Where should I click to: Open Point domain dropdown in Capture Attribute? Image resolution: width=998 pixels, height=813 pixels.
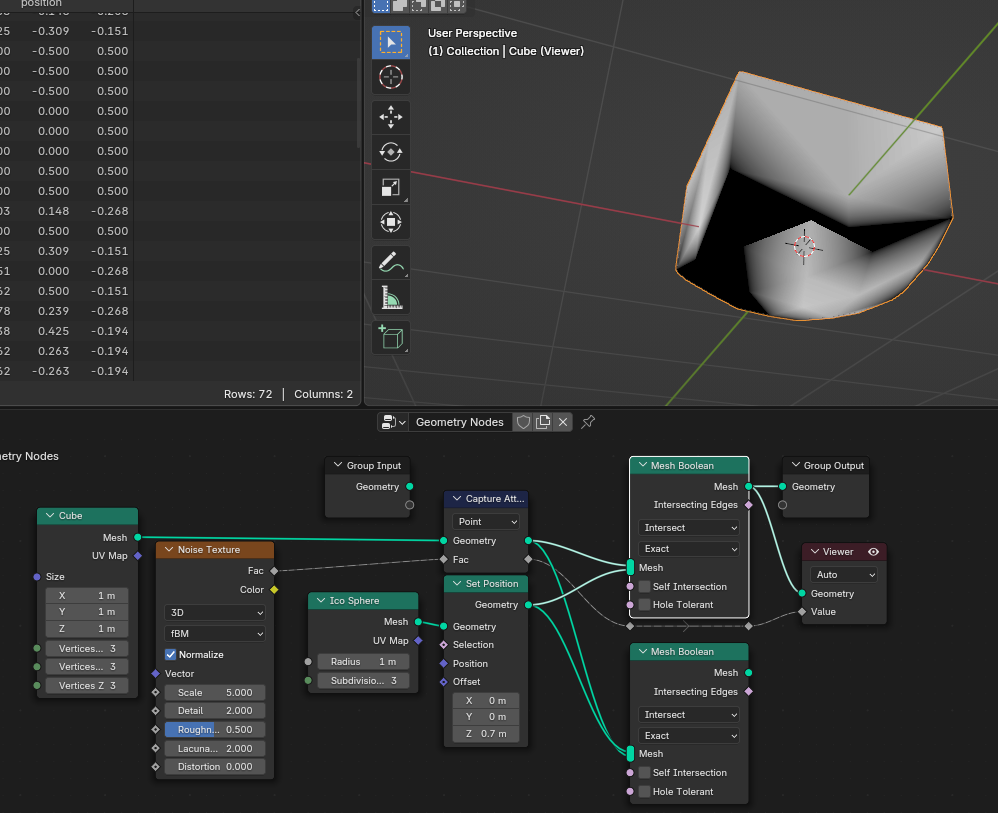click(x=486, y=521)
